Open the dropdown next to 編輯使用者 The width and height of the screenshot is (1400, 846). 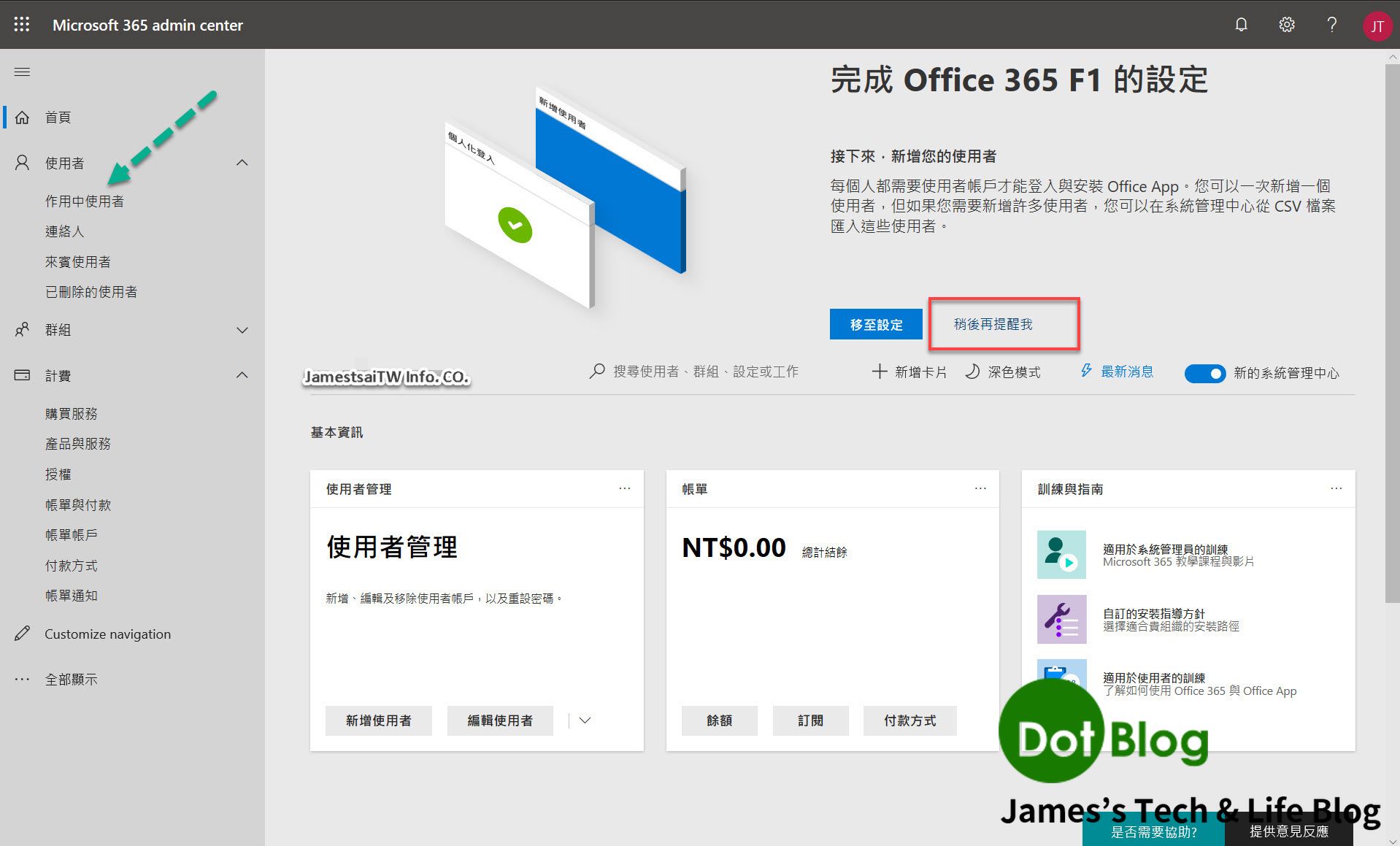[584, 720]
